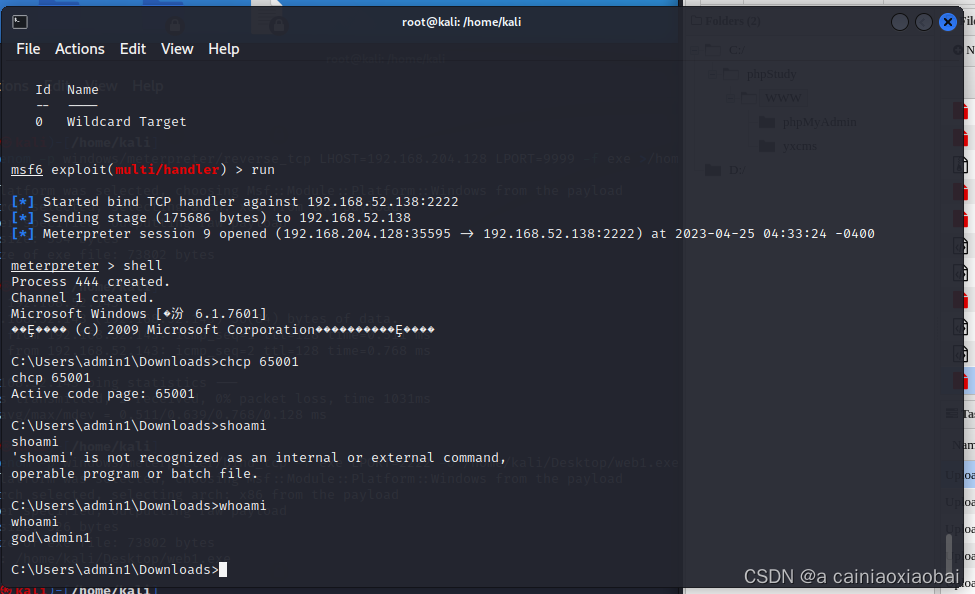This screenshot has width=975, height=594.
Task: Click the Folders (2) header icon
Action: (696, 21)
